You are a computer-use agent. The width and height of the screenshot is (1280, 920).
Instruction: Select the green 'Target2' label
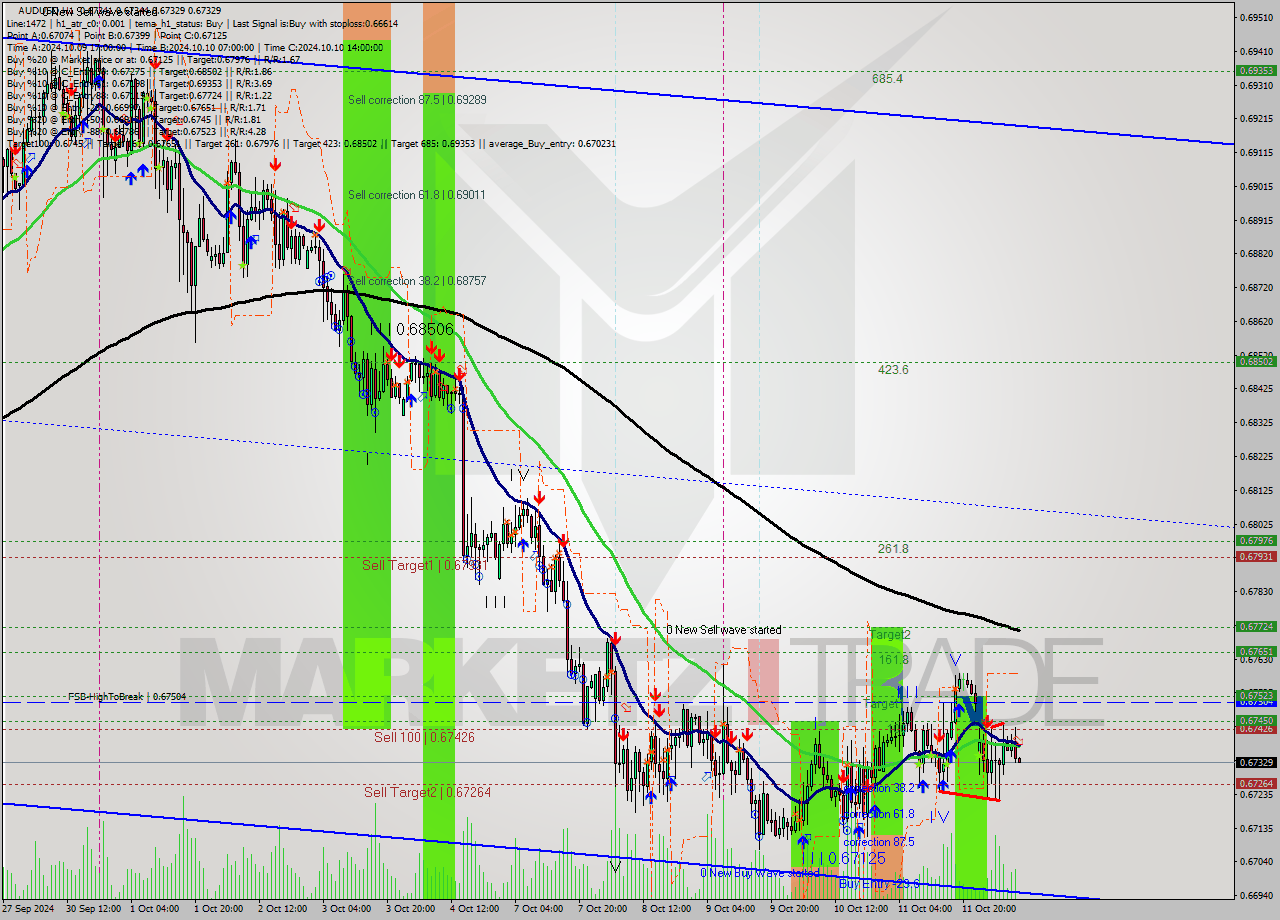(890, 634)
